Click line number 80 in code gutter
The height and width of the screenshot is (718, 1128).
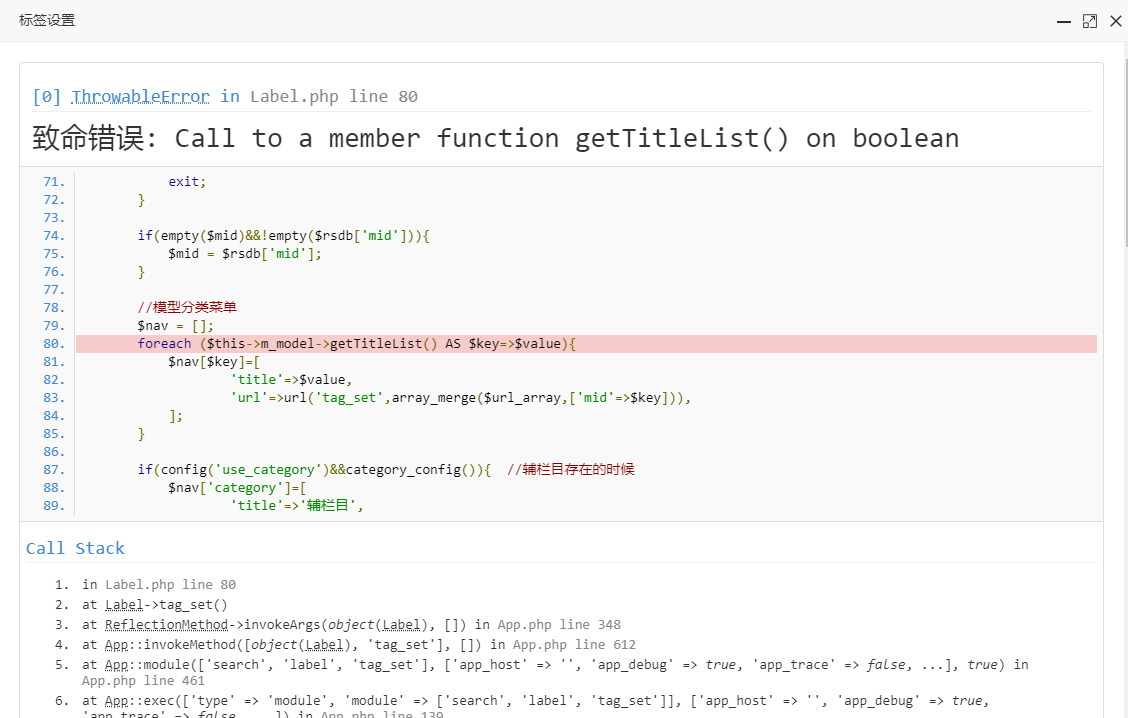[54, 344]
